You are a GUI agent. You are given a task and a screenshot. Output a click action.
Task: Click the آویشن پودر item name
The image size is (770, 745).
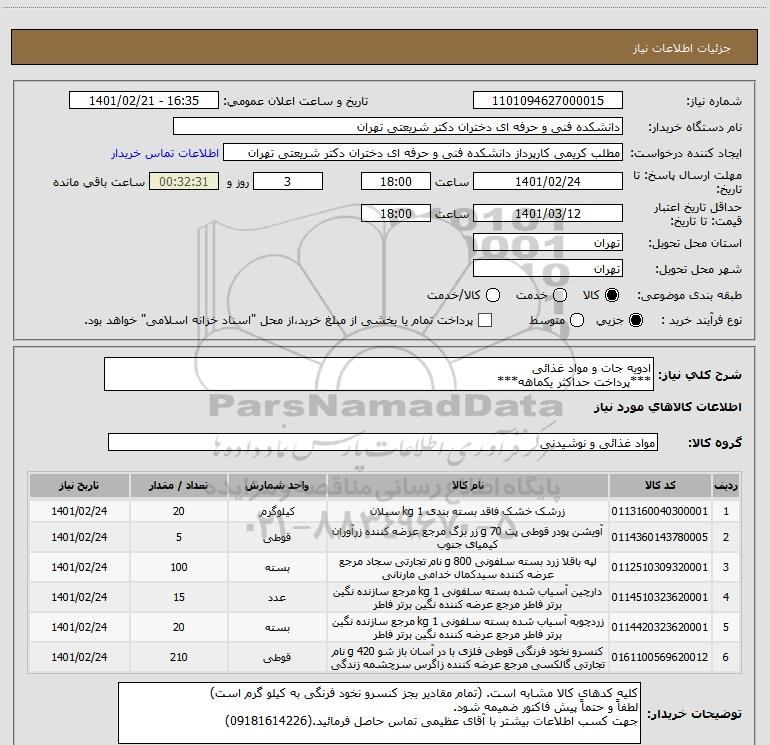click(x=468, y=537)
